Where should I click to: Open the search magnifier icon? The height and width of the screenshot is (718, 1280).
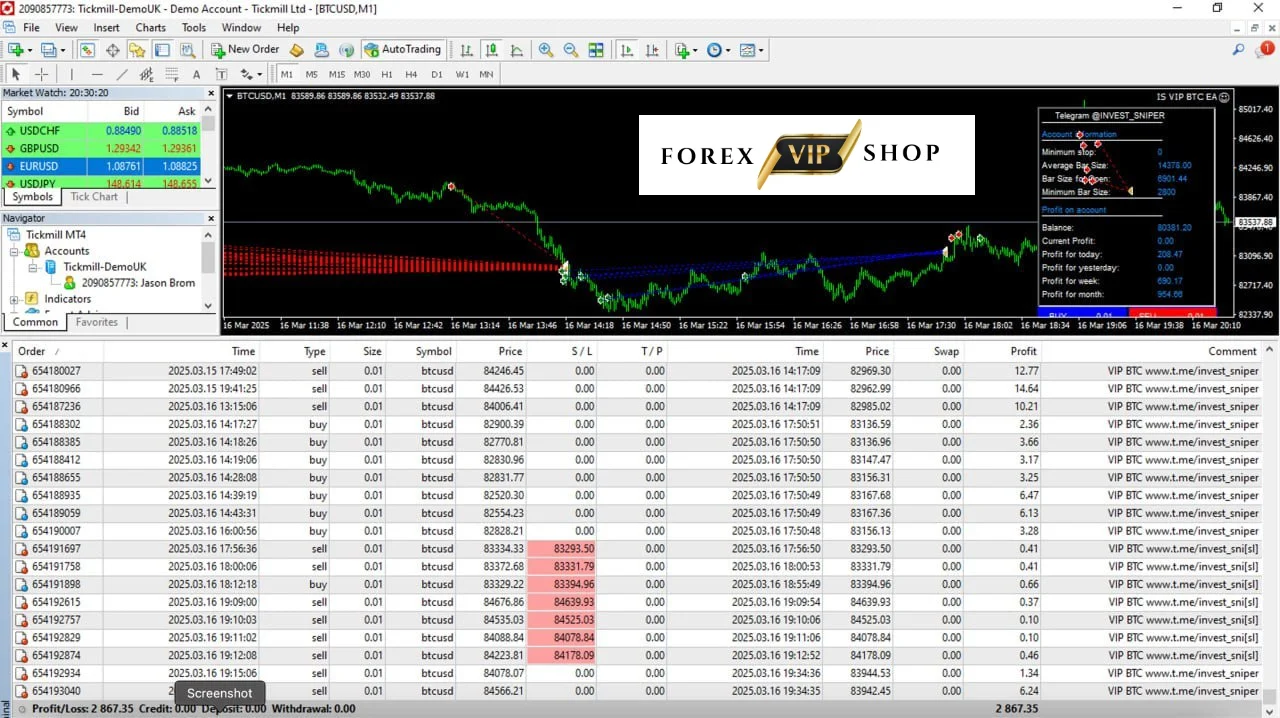1238,50
